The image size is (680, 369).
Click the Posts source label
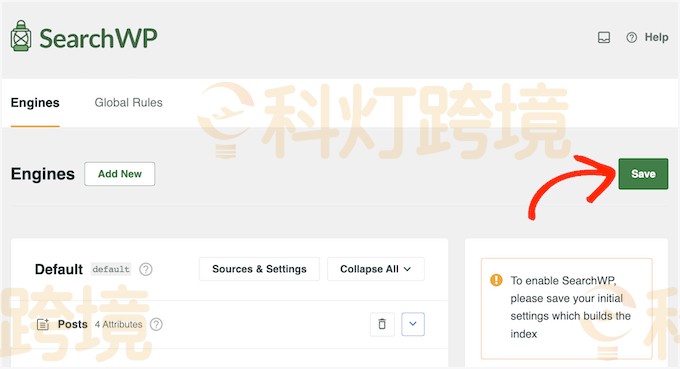click(72, 324)
